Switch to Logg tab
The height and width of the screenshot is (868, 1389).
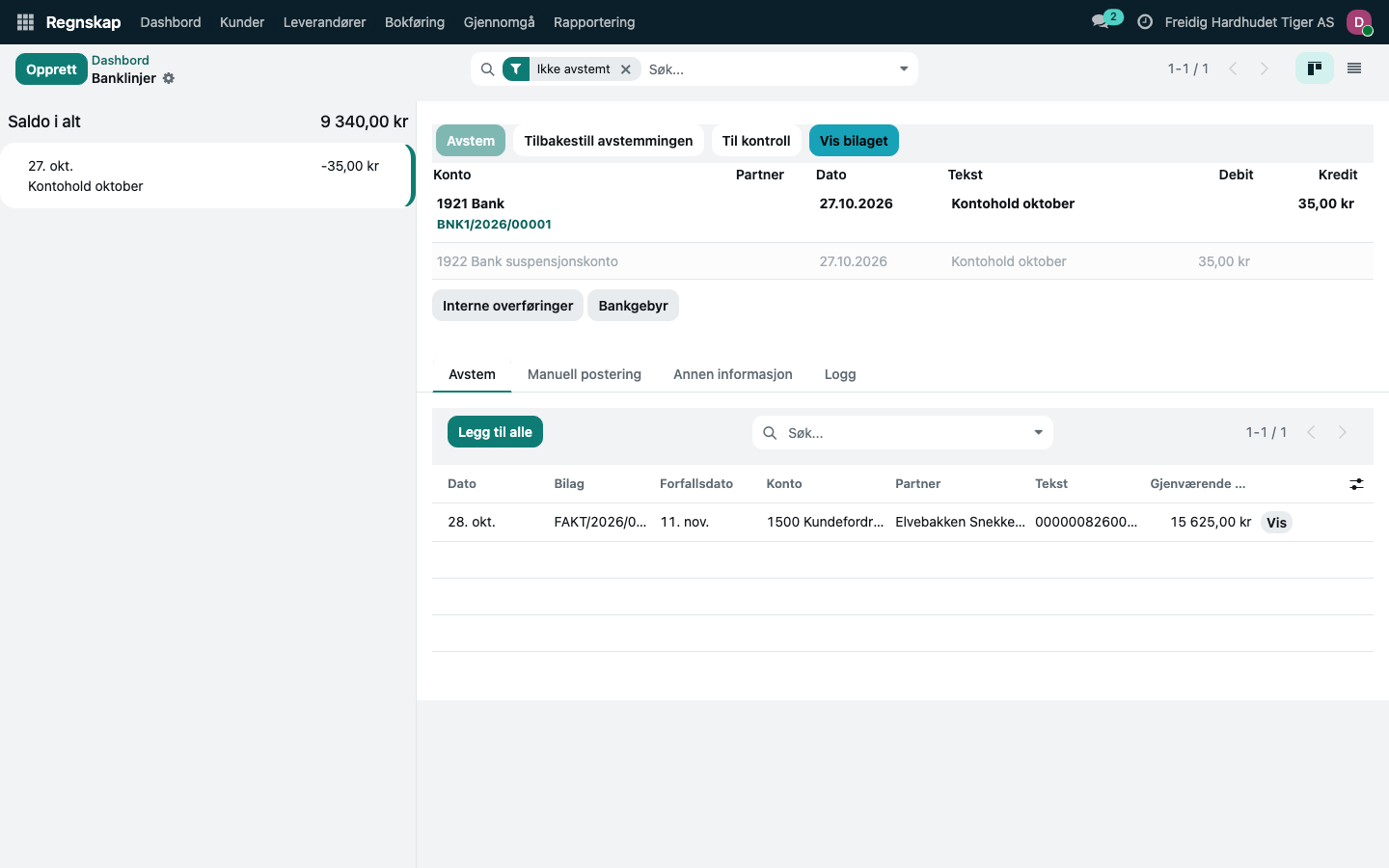point(840,374)
